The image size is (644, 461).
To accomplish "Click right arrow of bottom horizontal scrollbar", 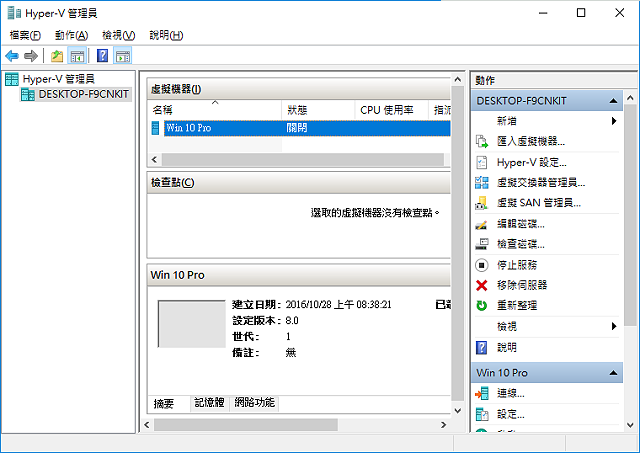I will pos(444,425).
